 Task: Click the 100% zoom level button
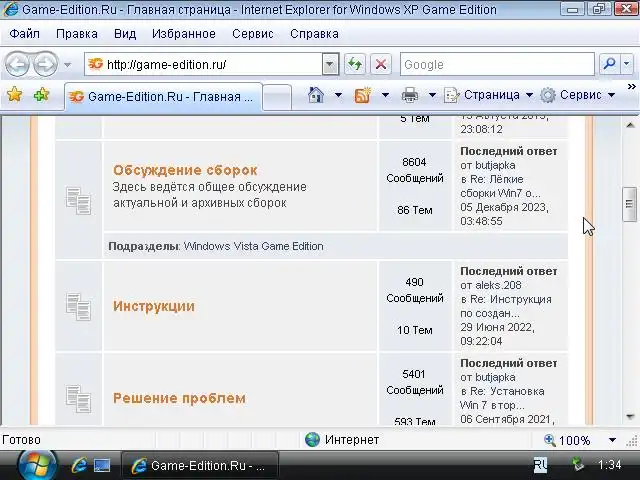568,440
